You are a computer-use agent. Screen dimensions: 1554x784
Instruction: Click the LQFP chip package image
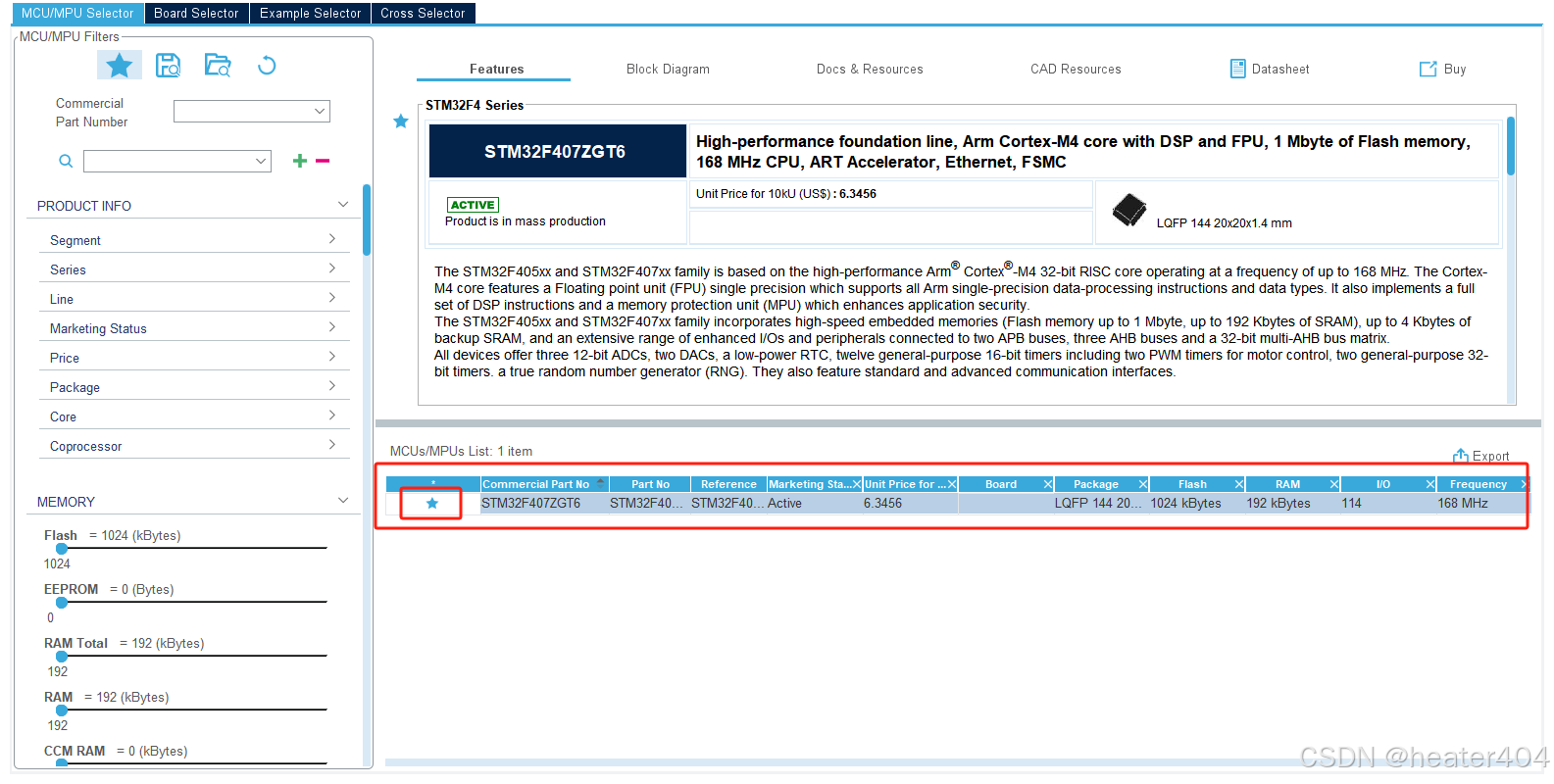(x=1129, y=210)
